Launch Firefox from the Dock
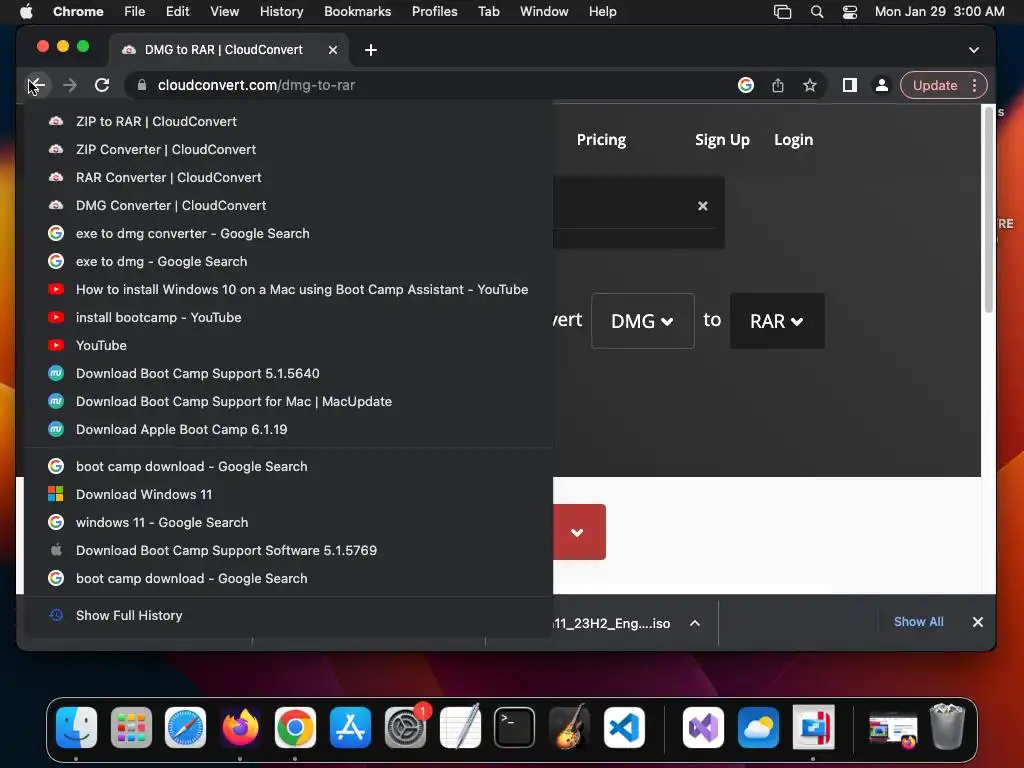 click(x=240, y=727)
